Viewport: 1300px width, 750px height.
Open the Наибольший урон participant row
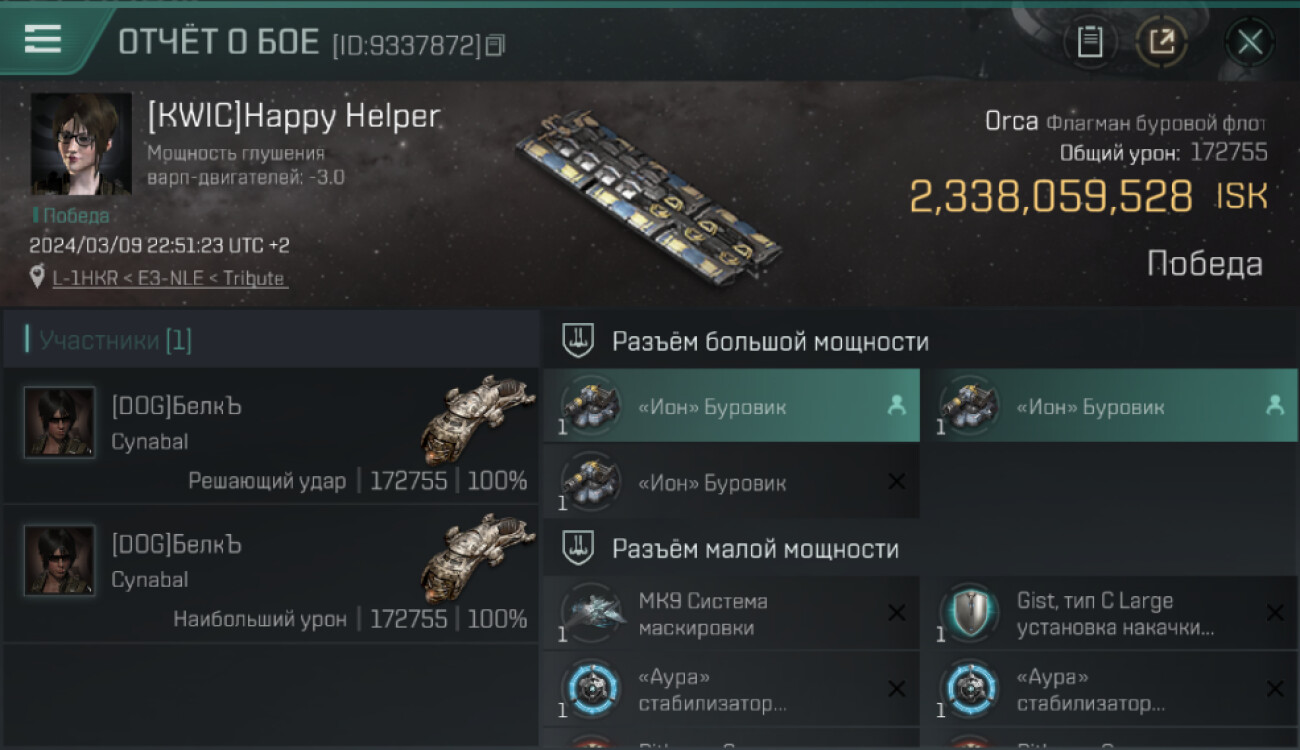point(270,574)
